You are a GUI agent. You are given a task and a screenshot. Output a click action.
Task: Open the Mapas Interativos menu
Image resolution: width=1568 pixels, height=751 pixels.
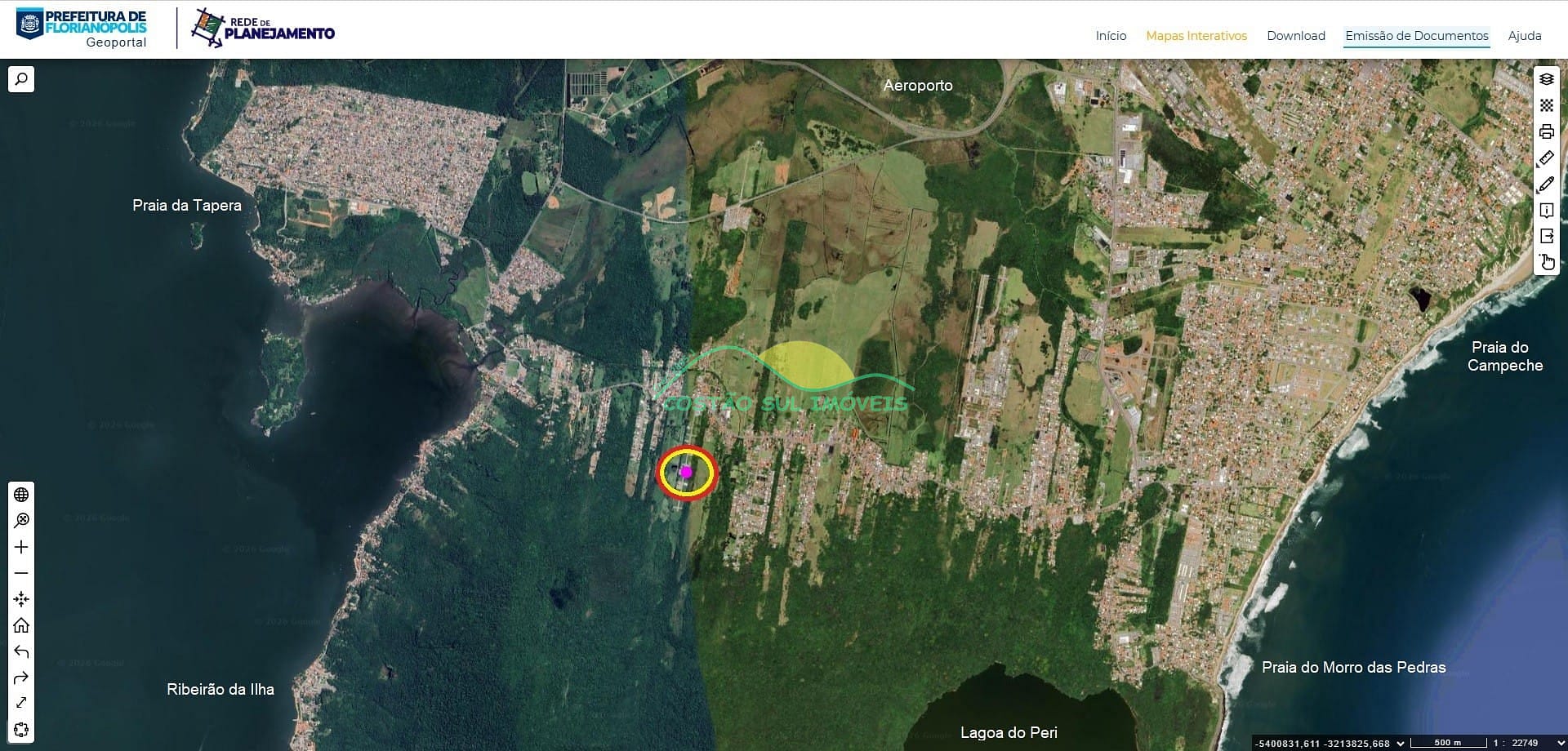pyautogui.click(x=1196, y=36)
